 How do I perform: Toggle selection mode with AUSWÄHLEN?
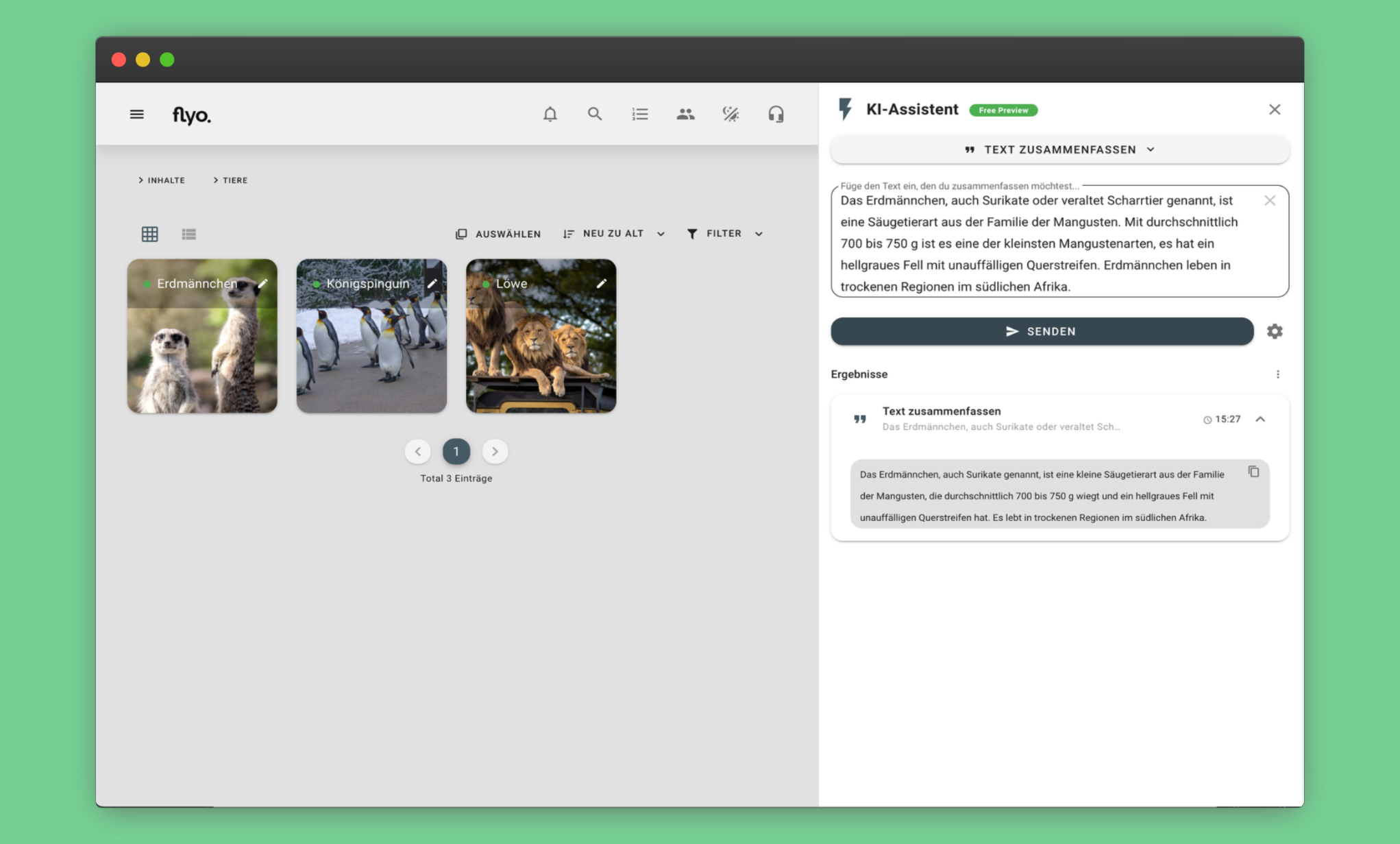[x=498, y=233]
